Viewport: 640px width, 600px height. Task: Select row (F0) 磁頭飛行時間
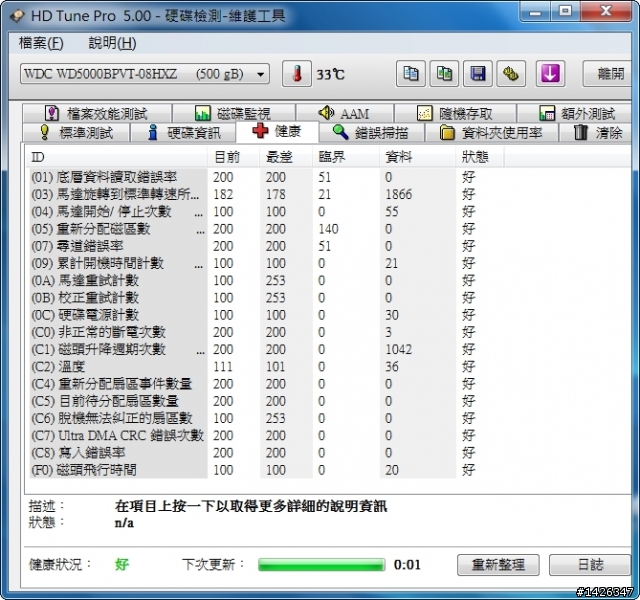coord(267,470)
